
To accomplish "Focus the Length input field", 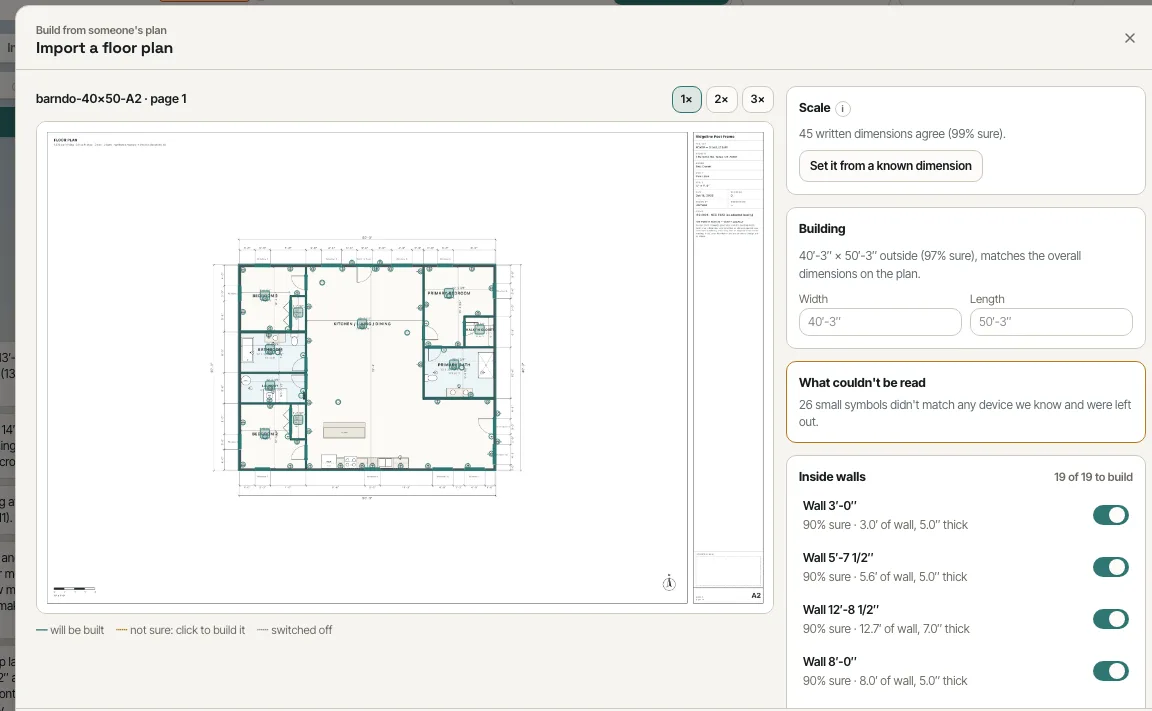I will point(1051,322).
